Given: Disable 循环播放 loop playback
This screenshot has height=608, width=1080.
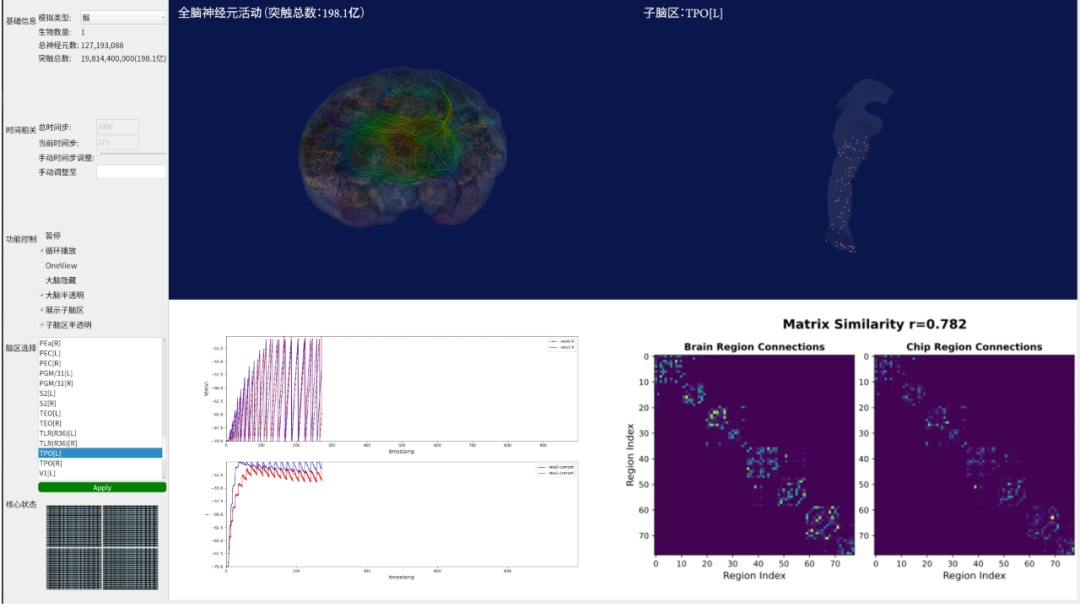Looking at the screenshot, I should click(x=42, y=251).
